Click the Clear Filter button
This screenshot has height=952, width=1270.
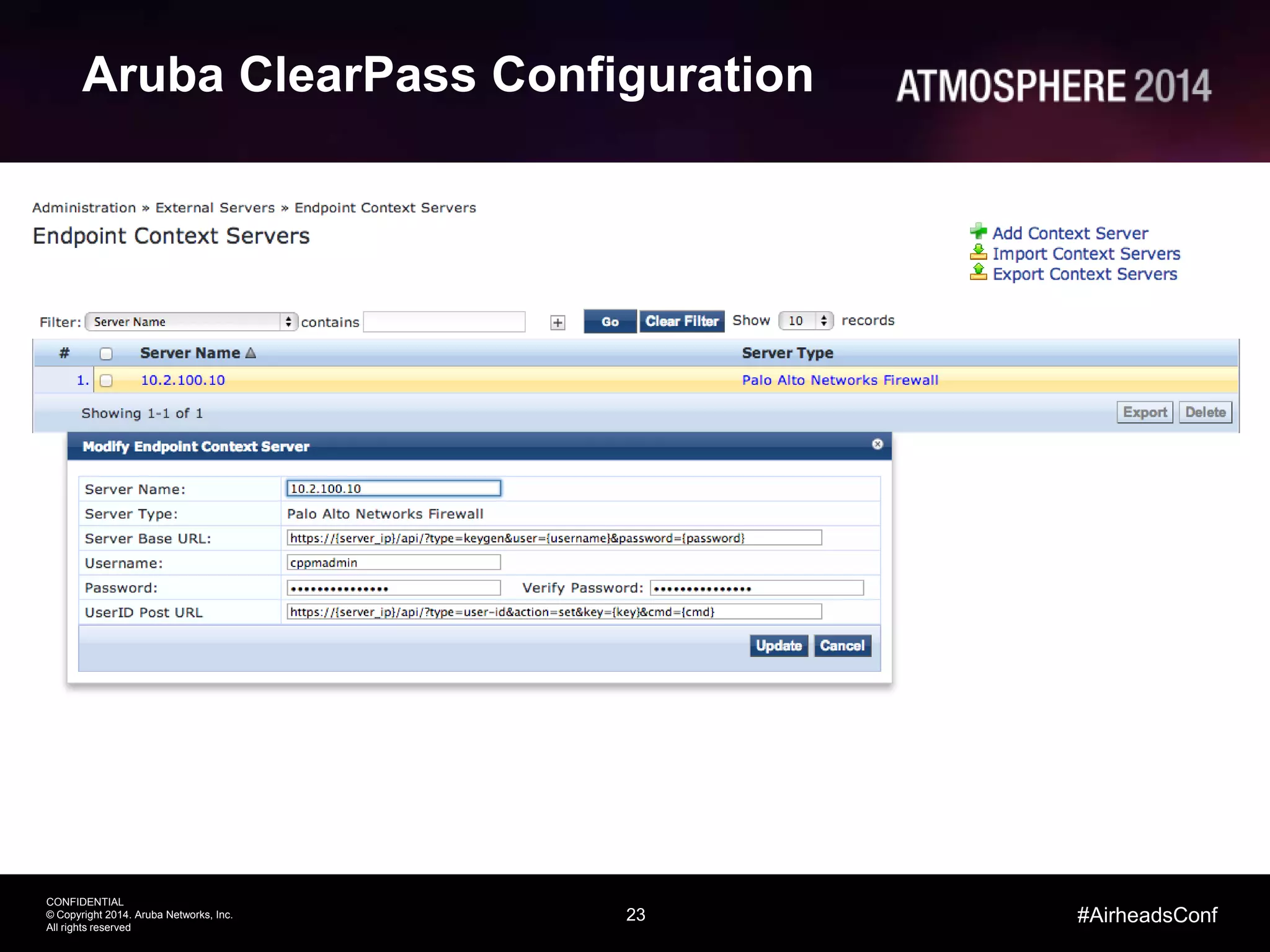click(x=682, y=321)
